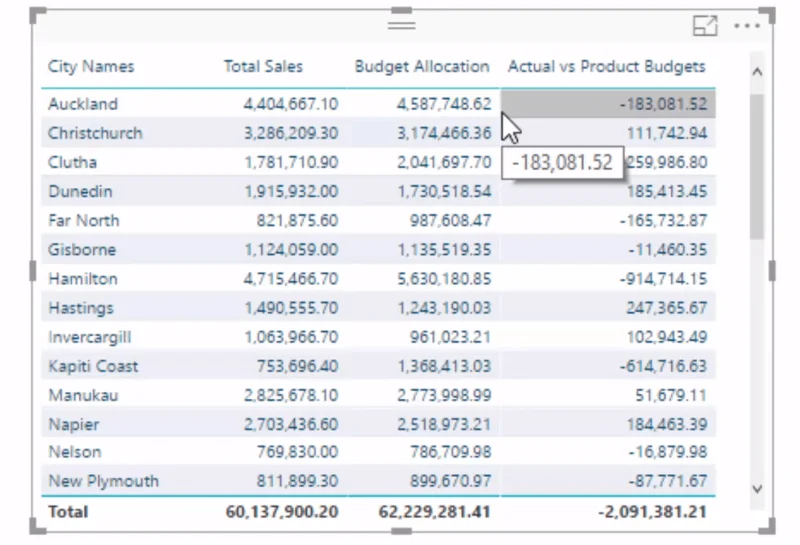The height and width of the screenshot is (545, 800).
Task: Sort by the City Names column header
Action: [x=91, y=66]
